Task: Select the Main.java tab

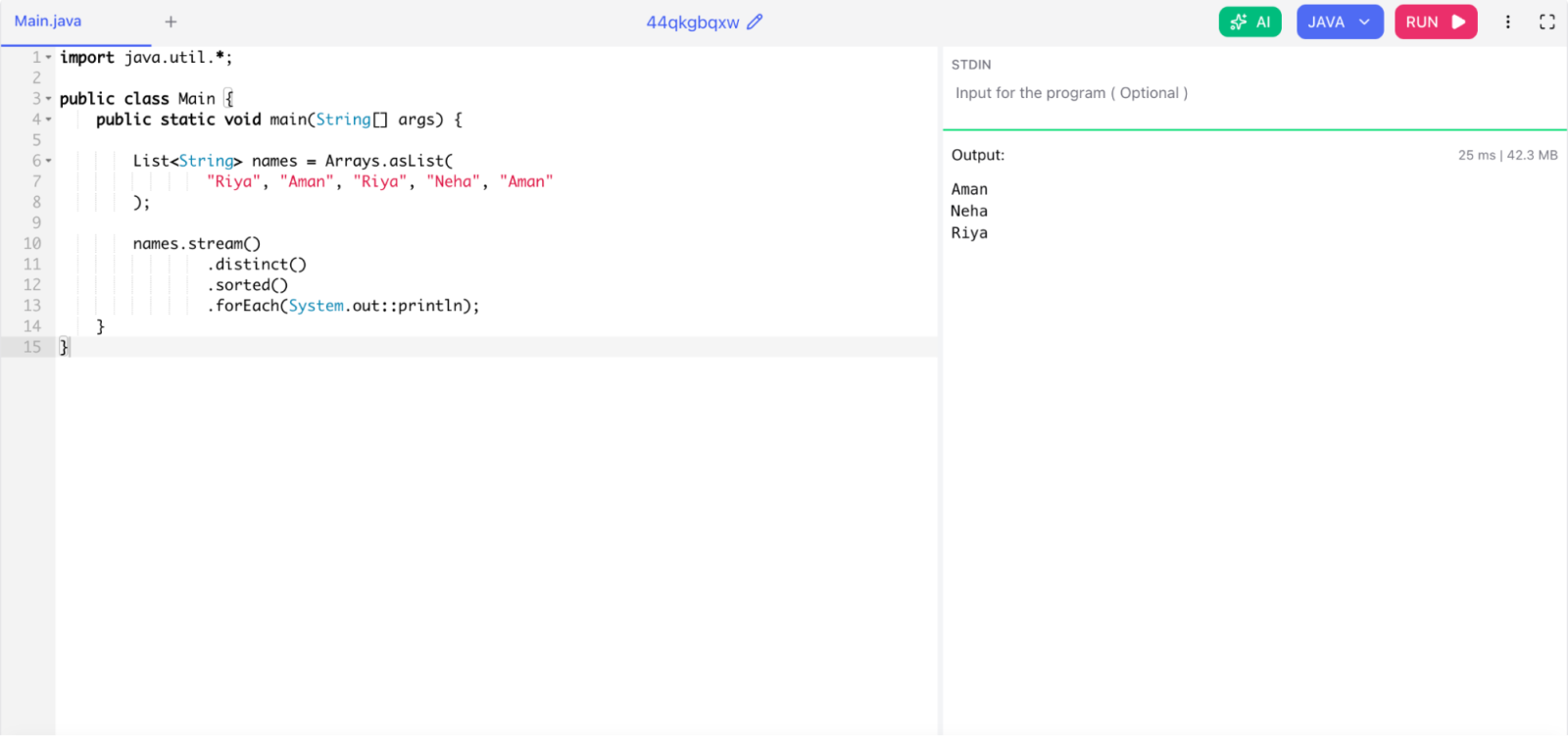Action: click(x=48, y=22)
